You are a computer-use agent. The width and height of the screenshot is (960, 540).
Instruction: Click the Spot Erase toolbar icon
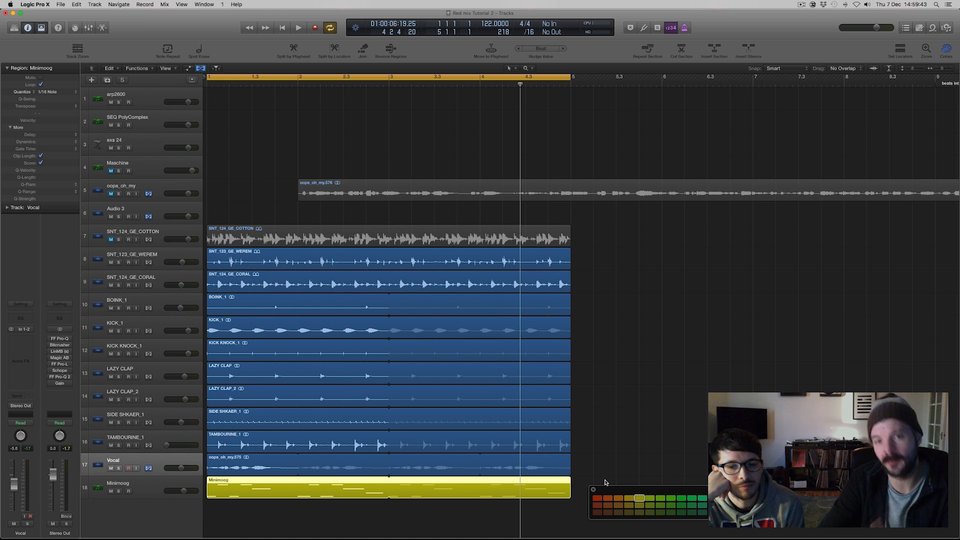tap(199, 50)
